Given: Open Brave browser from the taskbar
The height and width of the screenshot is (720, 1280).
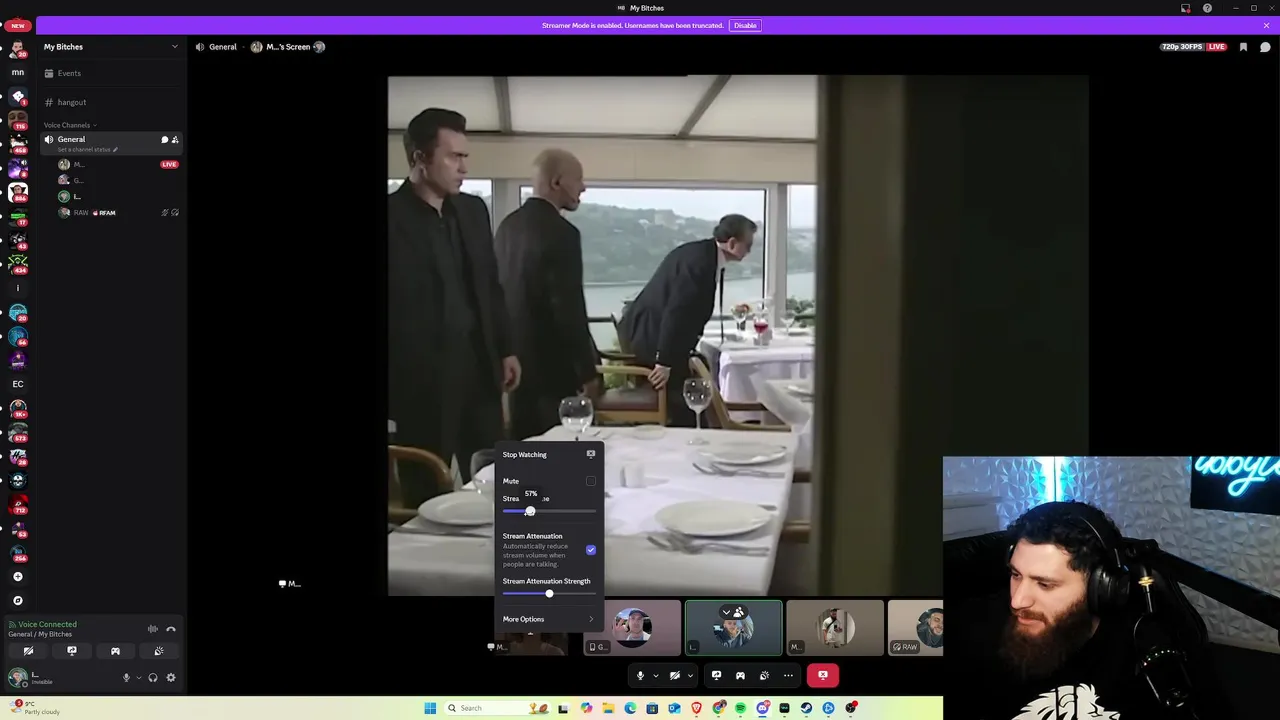Looking at the screenshot, I should [696, 708].
